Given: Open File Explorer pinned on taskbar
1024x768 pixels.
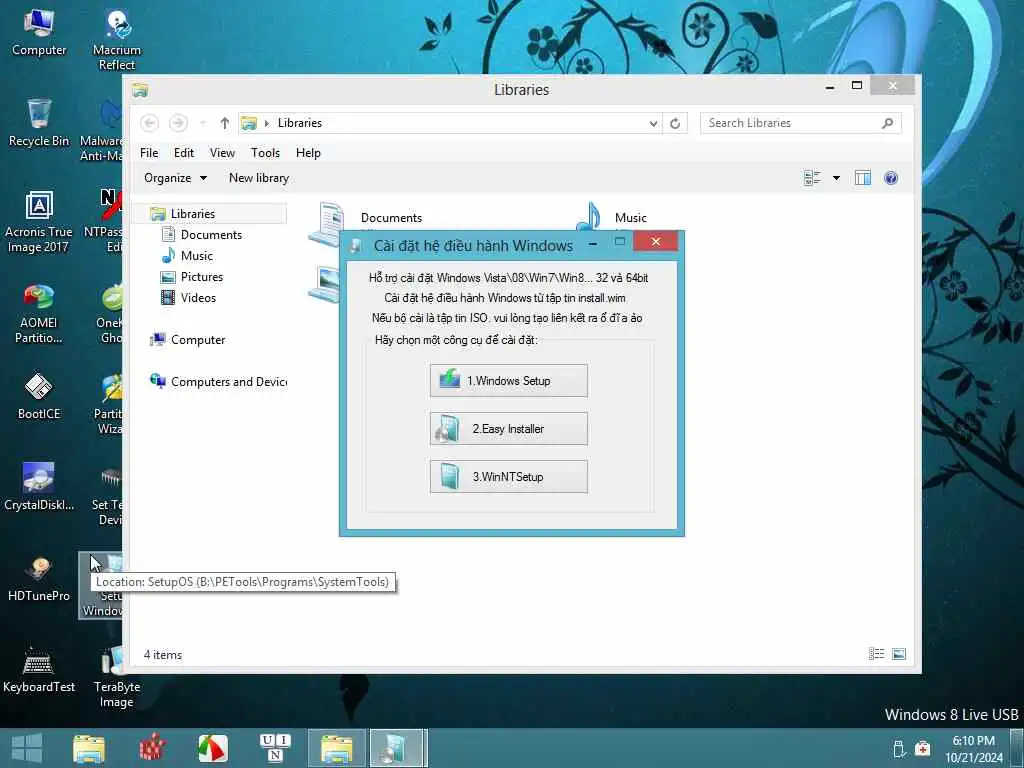Looking at the screenshot, I should [89, 748].
